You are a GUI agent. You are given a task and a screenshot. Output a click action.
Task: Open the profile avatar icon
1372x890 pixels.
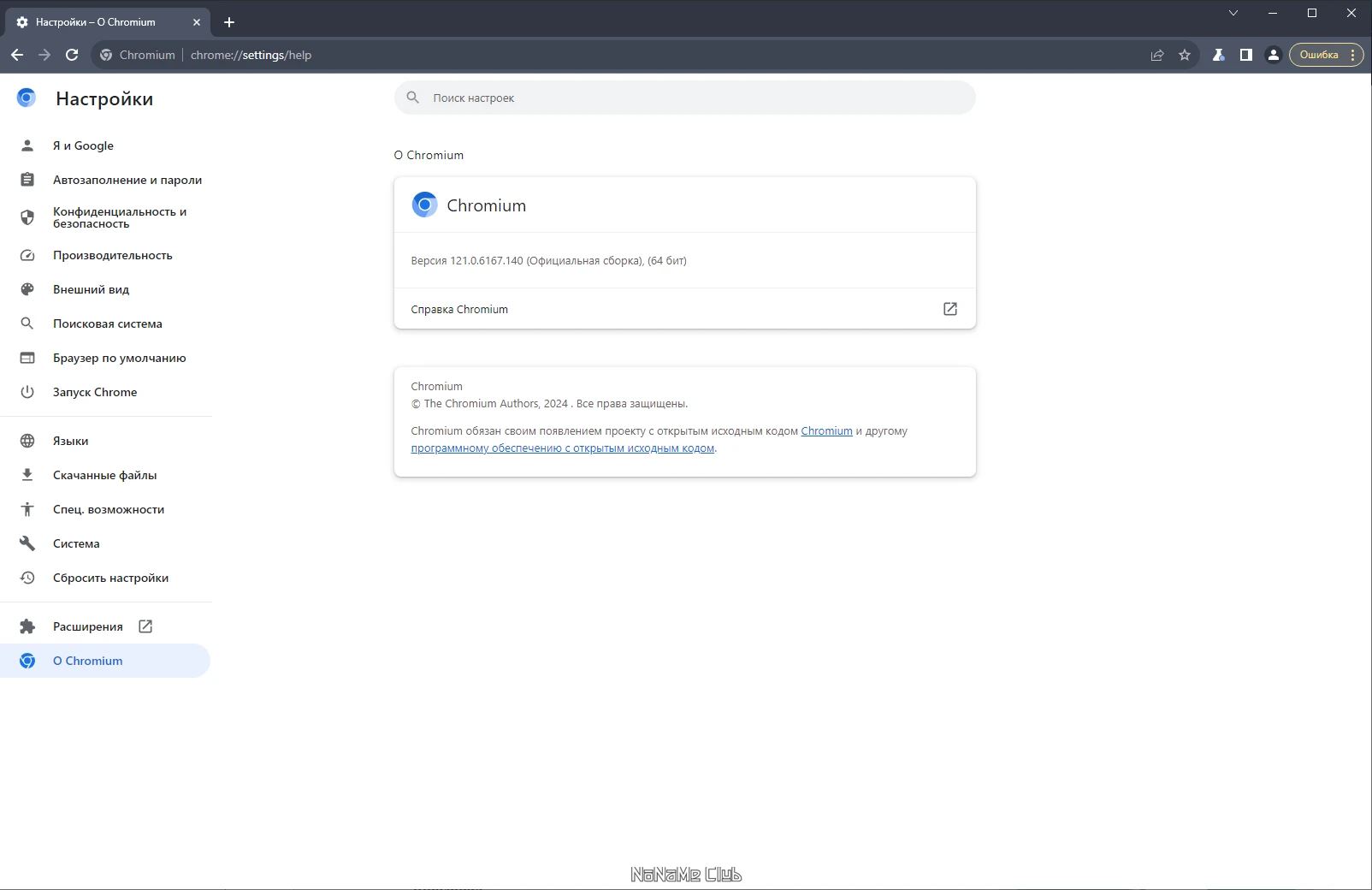tap(1274, 55)
